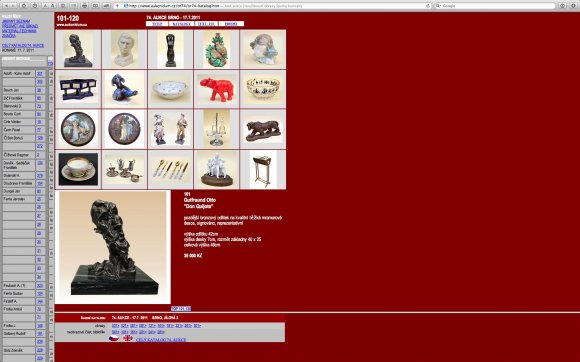This screenshot has height=362, width=580.
Task: Open thumbnail of glass cruet stand
Action: 217,129
